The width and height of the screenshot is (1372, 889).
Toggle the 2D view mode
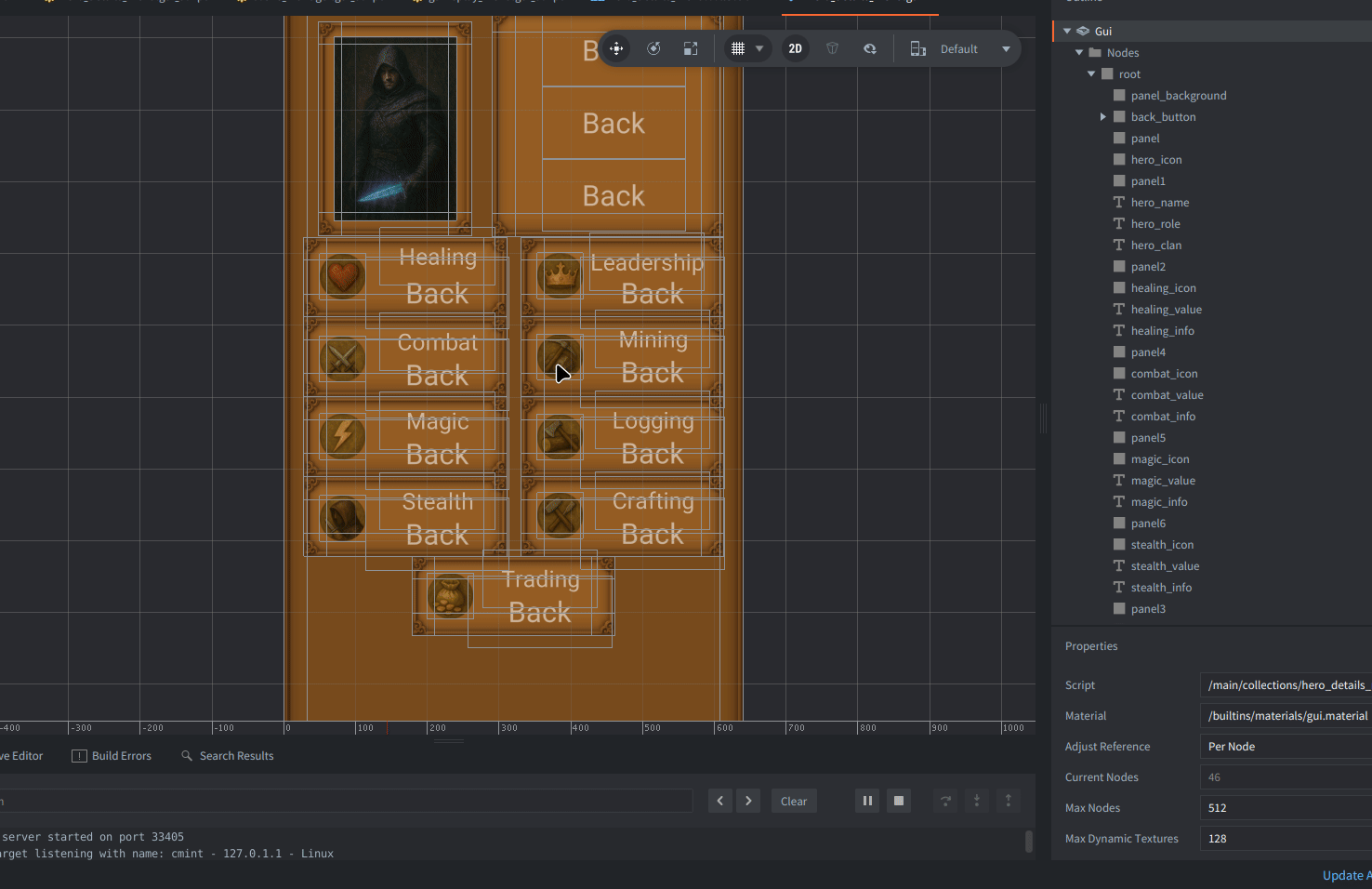(795, 48)
